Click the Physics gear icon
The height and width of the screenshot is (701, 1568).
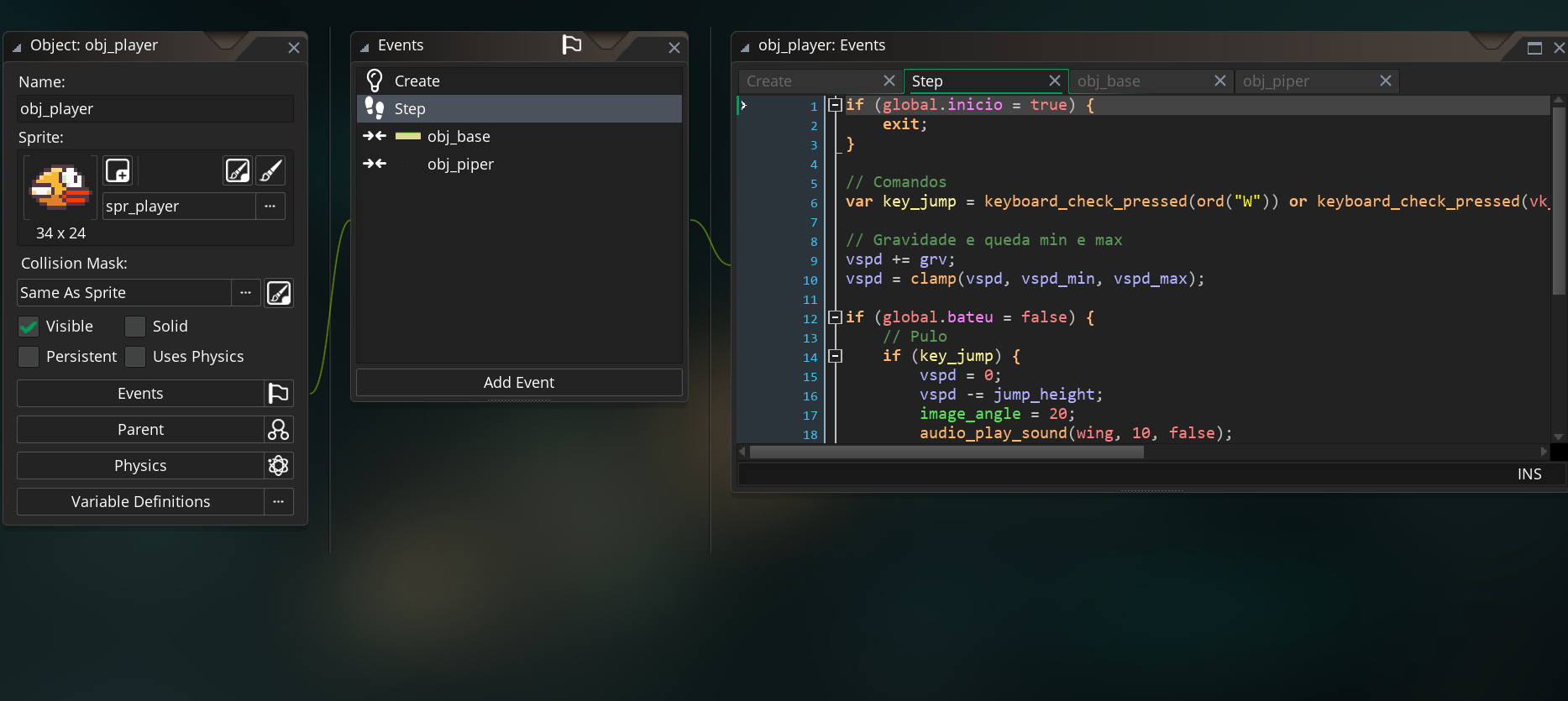point(278,466)
